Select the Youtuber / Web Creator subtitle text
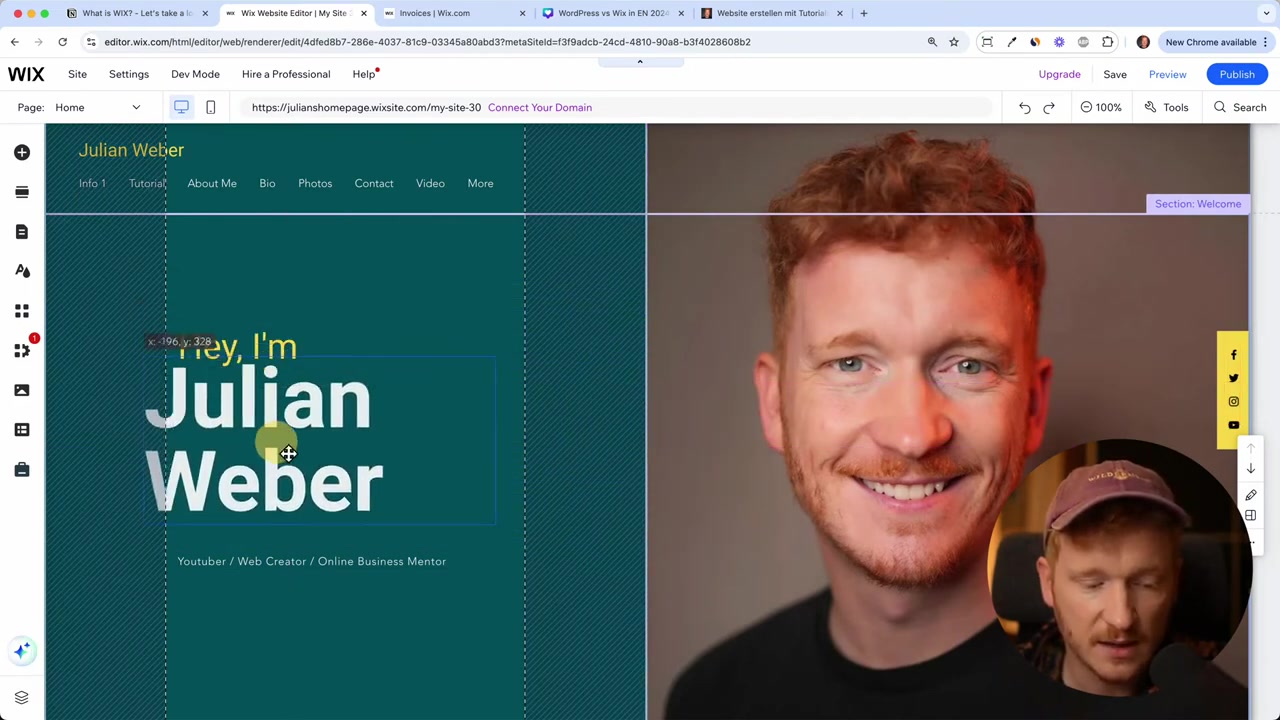 click(312, 561)
